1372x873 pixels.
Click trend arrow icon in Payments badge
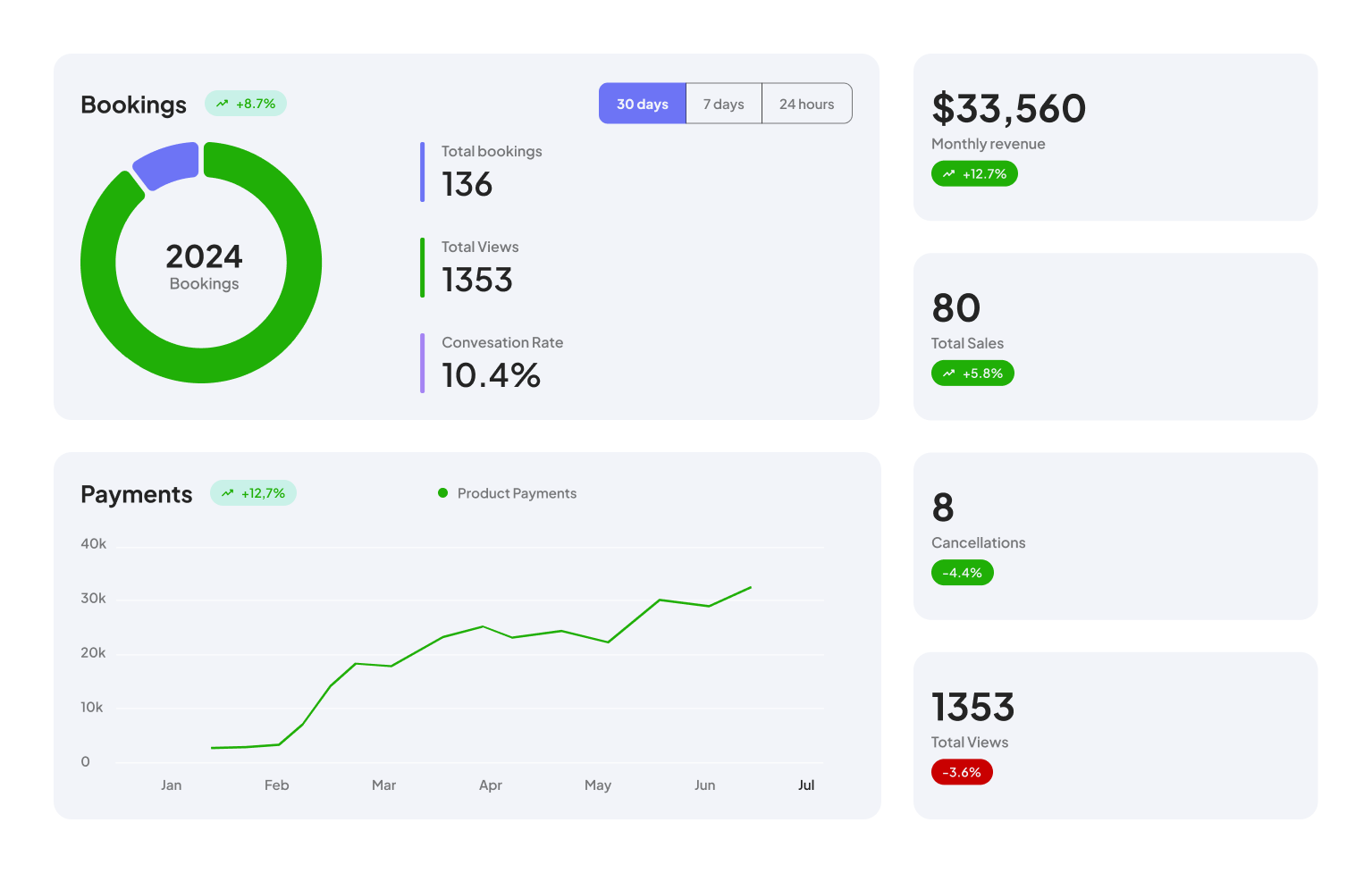227,493
